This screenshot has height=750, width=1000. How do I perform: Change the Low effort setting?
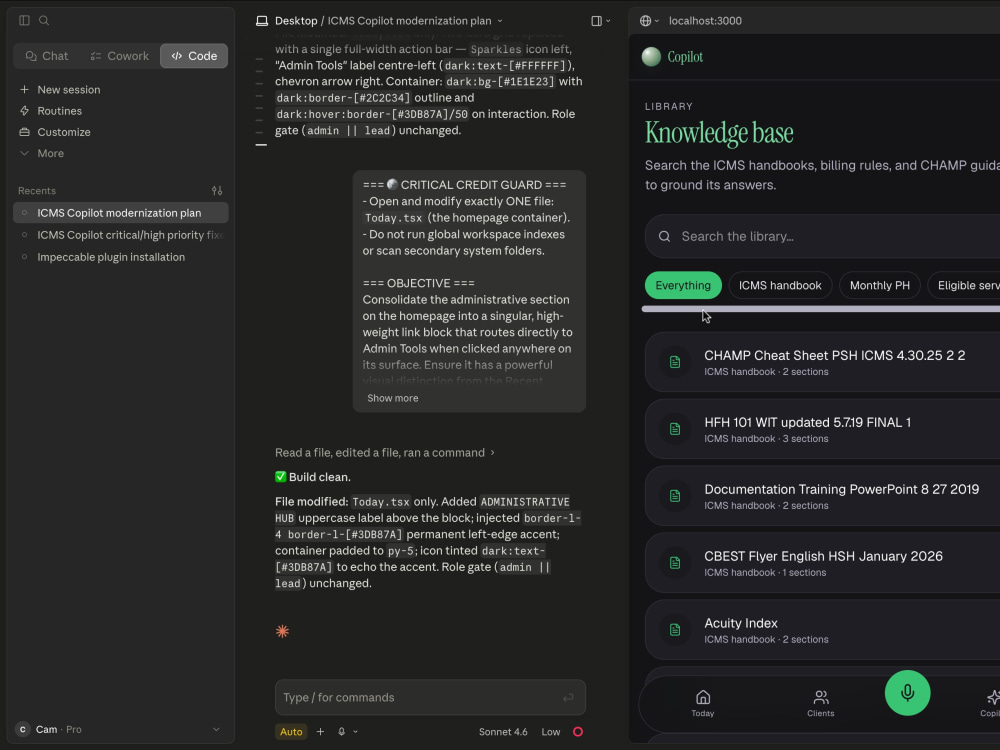(x=550, y=732)
